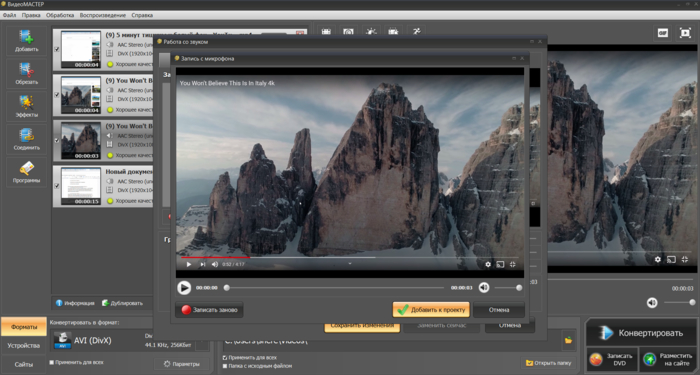Uncheck the selected 00:00:03 video checkbox

click(57, 140)
